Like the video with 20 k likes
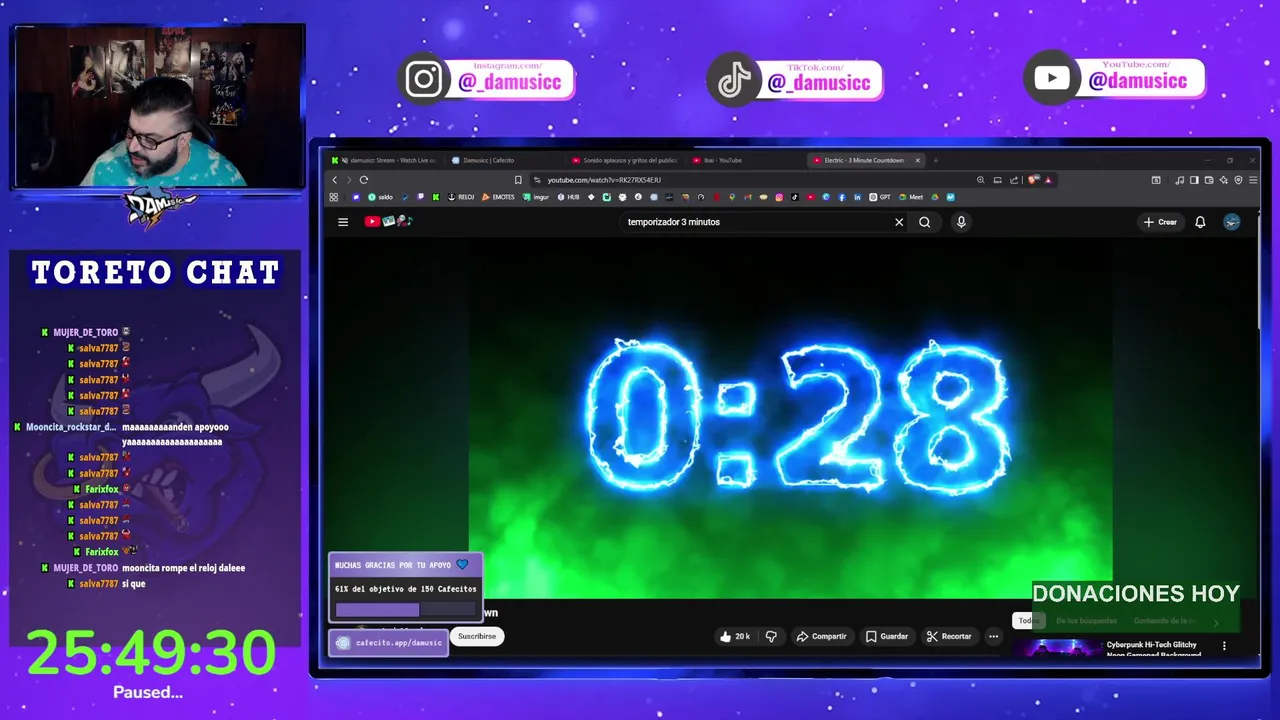Image resolution: width=1280 pixels, height=720 pixels. tap(736, 636)
